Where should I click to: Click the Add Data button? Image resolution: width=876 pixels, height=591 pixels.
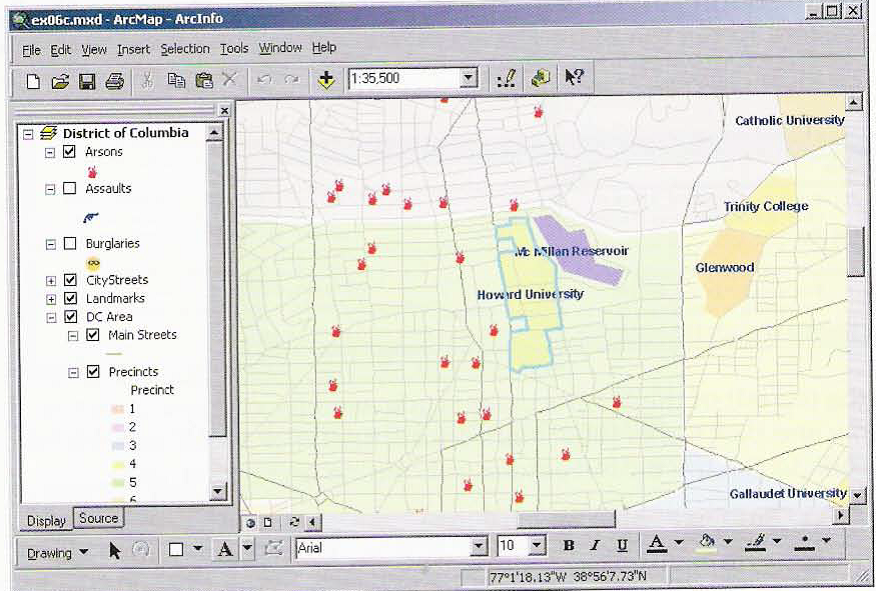[x=326, y=80]
